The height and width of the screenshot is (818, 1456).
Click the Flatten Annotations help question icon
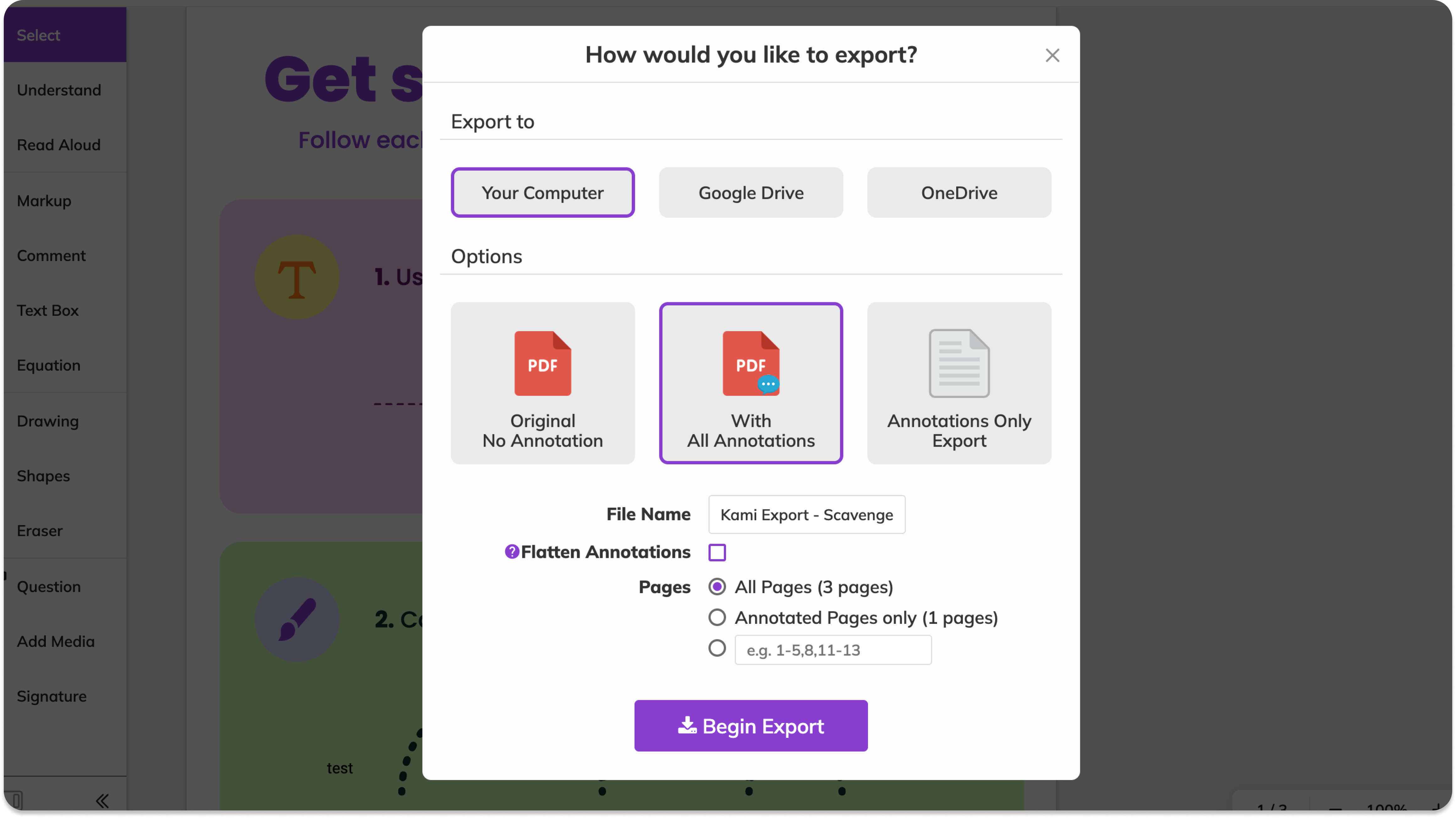click(511, 552)
